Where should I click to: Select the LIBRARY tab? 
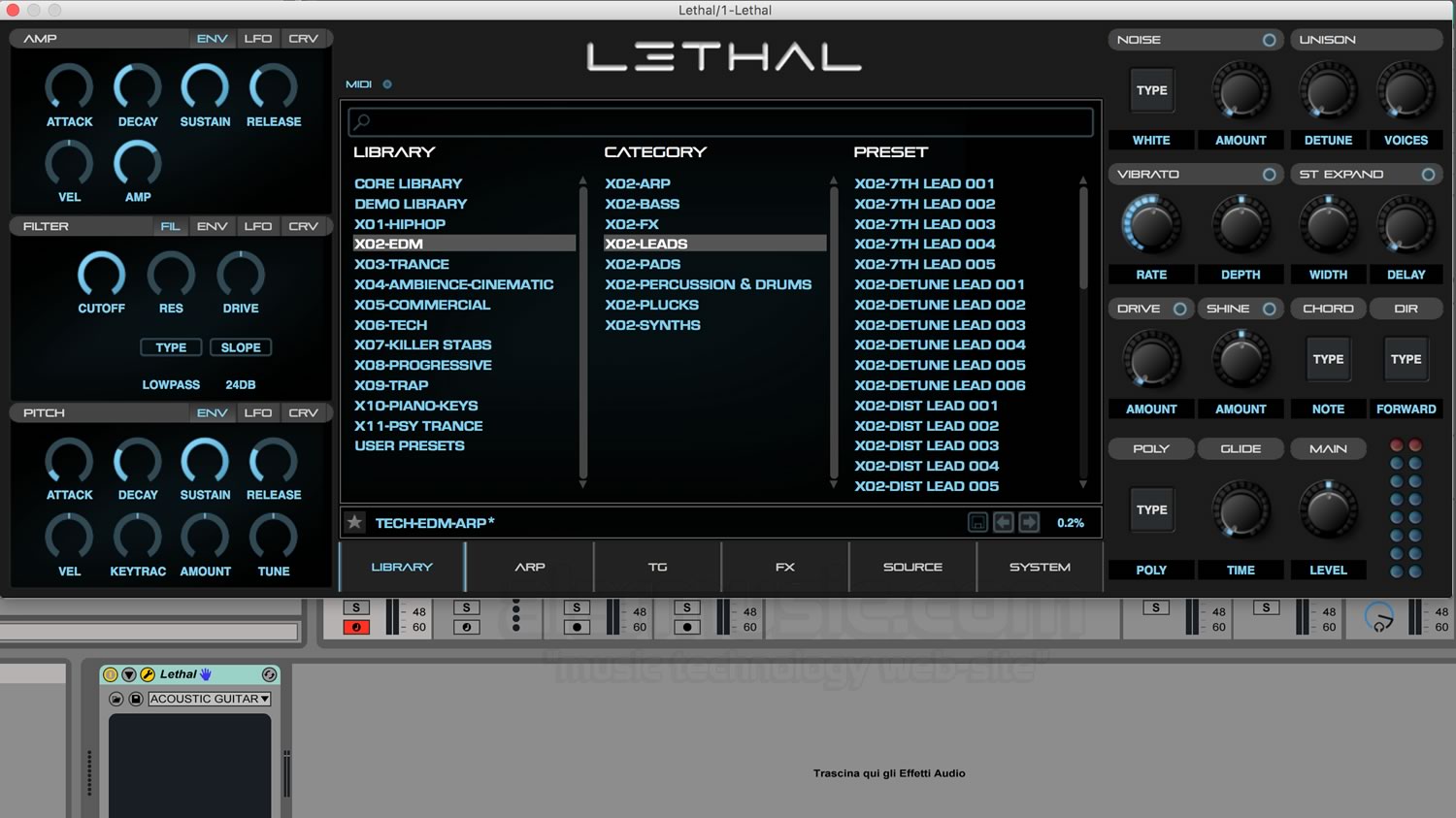(x=402, y=567)
